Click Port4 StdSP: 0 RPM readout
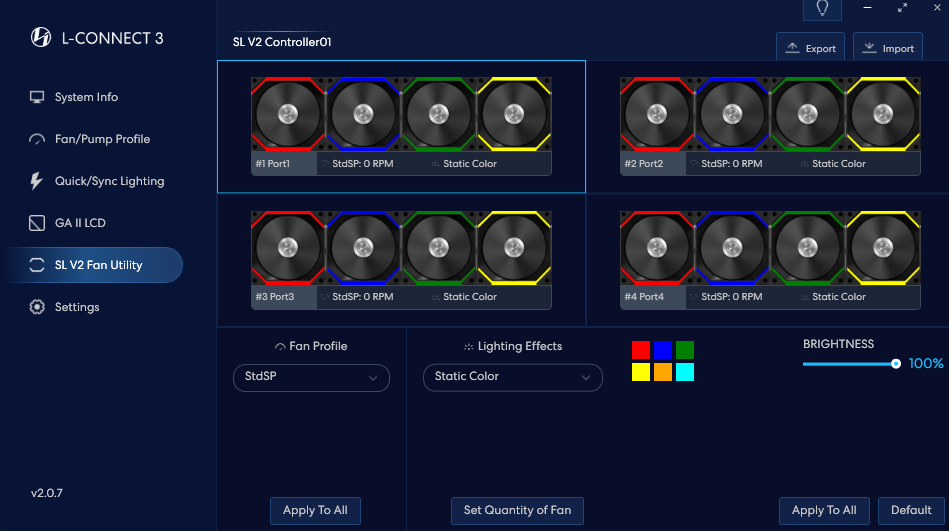This screenshot has height=531, width=949. click(x=732, y=297)
